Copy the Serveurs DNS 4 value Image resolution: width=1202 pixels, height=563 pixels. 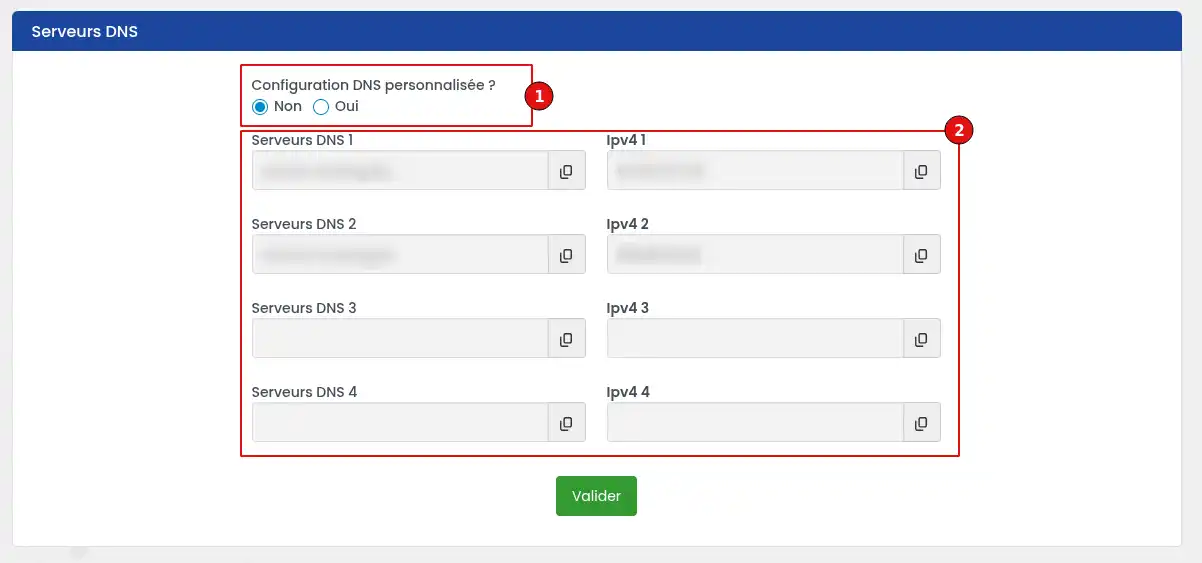click(x=566, y=423)
